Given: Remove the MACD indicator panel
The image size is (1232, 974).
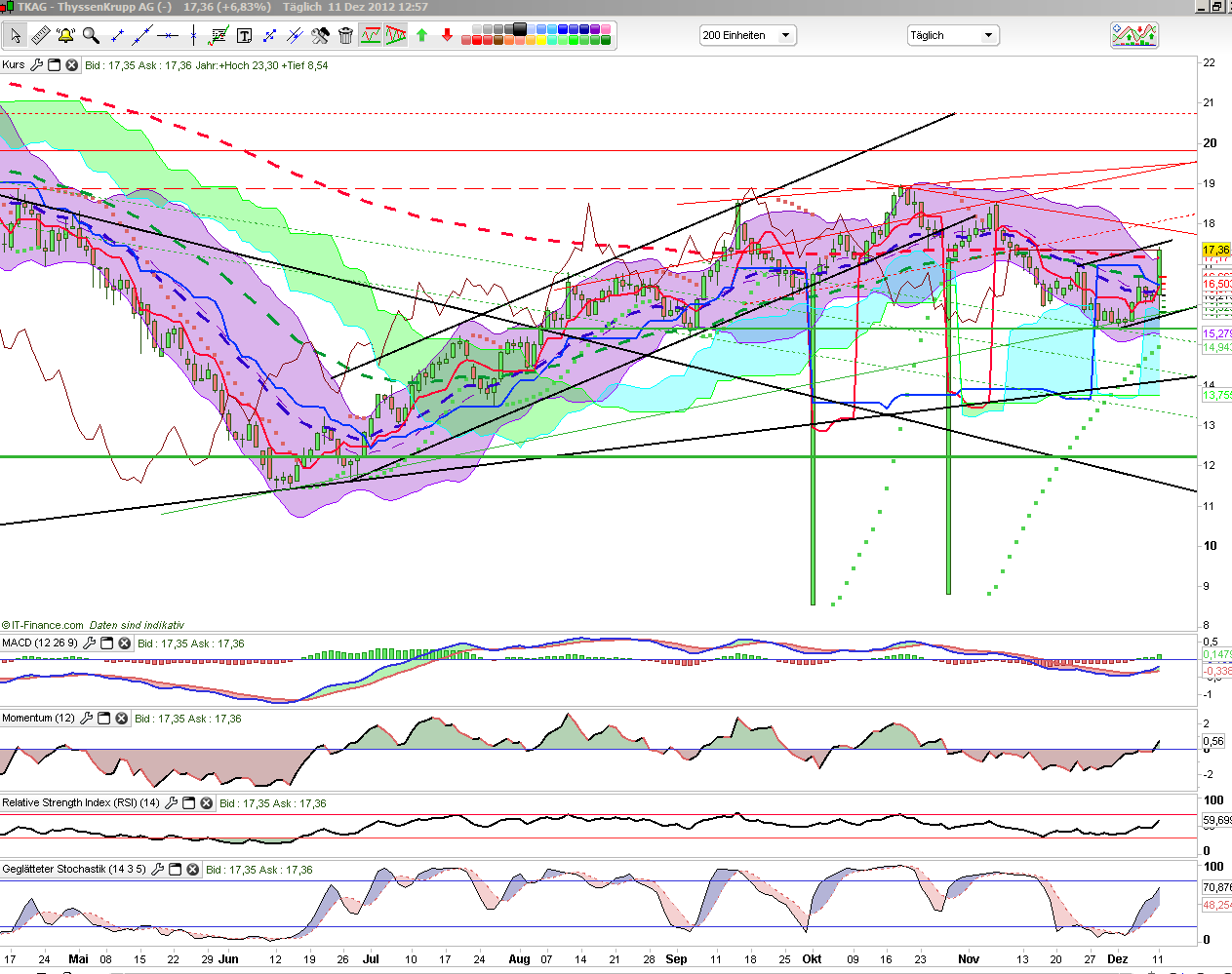Looking at the screenshot, I should pos(124,643).
